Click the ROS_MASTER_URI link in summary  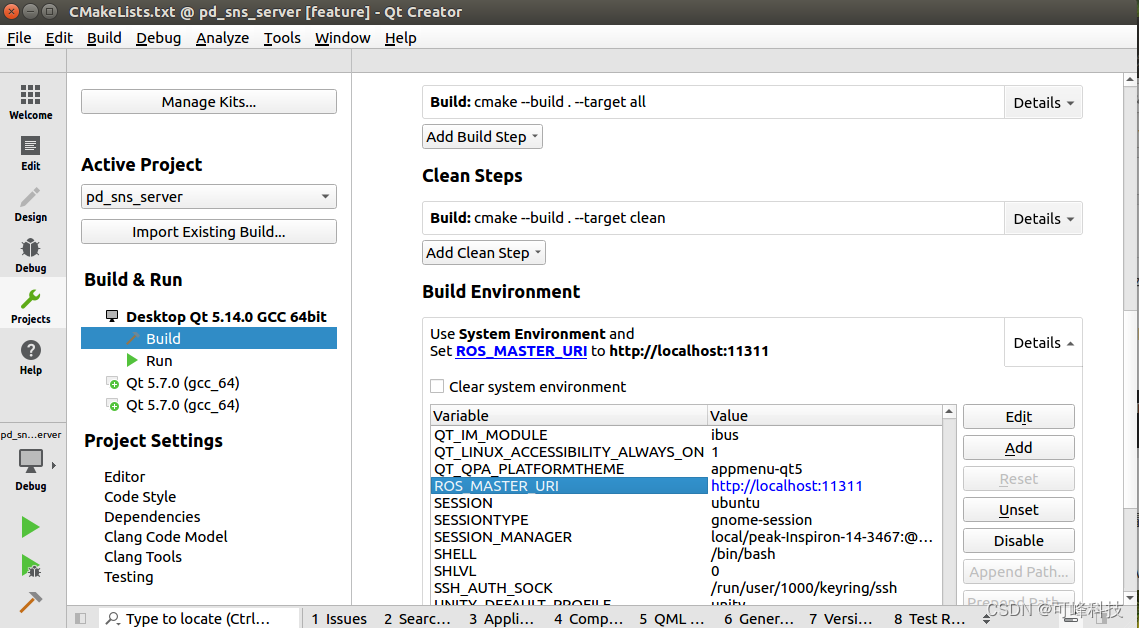point(521,351)
